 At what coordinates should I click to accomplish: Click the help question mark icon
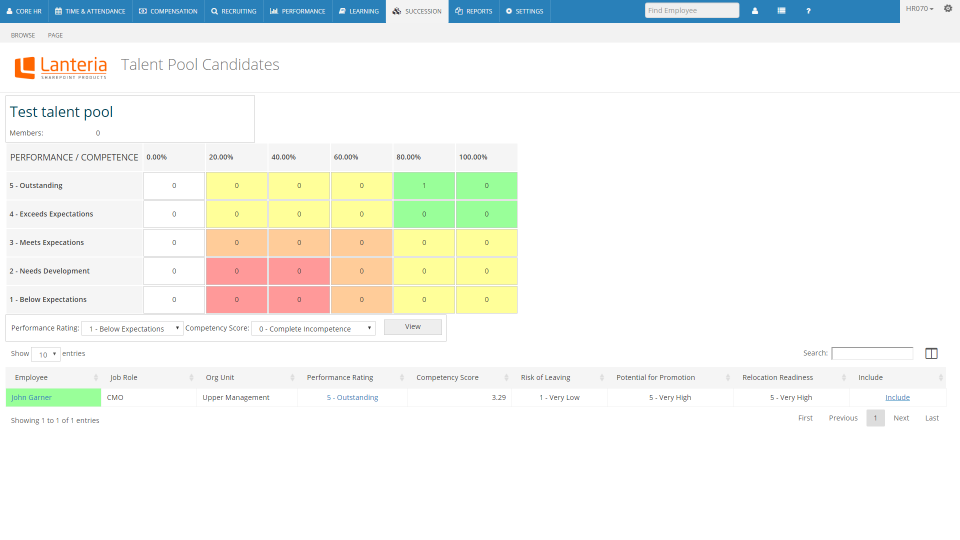(x=808, y=11)
